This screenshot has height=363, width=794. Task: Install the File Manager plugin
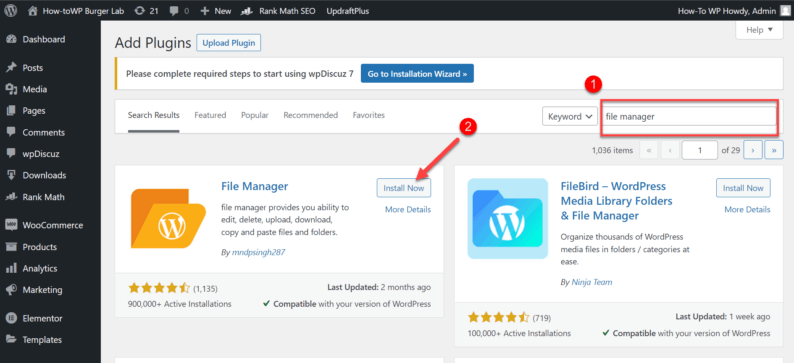tap(404, 188)
